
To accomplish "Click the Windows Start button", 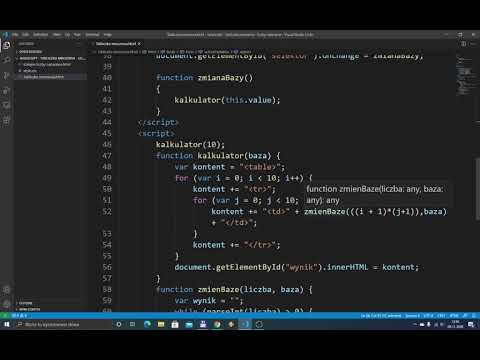I will (x=6, y=324).
